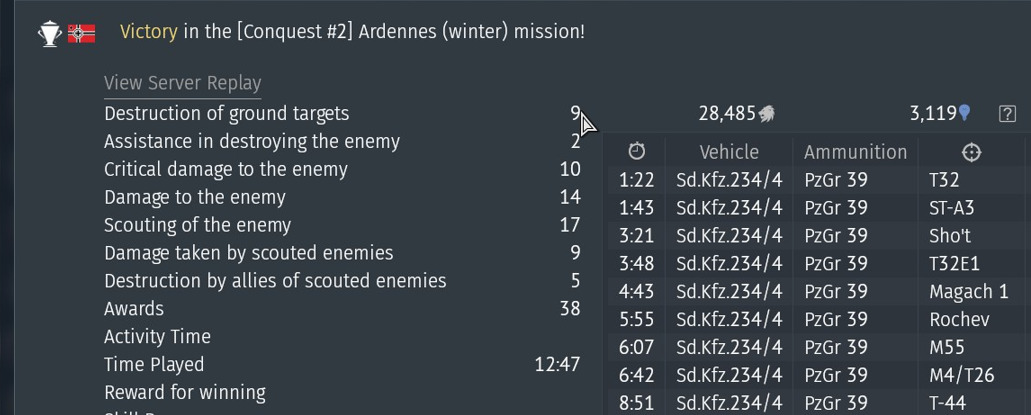This screenshot has height=415, width=1031.
Task: Click the Sho't target entry
Action: (x=949, y=236)
